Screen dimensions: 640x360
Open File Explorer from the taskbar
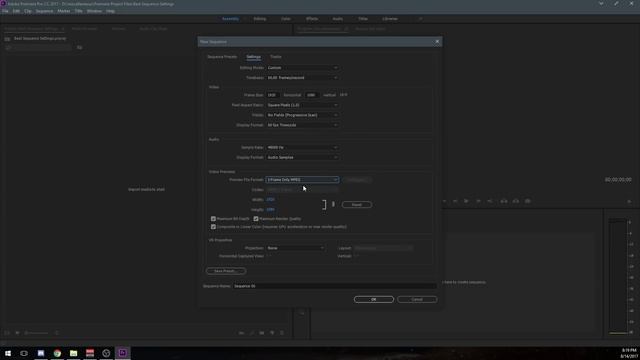coord(73,353)
